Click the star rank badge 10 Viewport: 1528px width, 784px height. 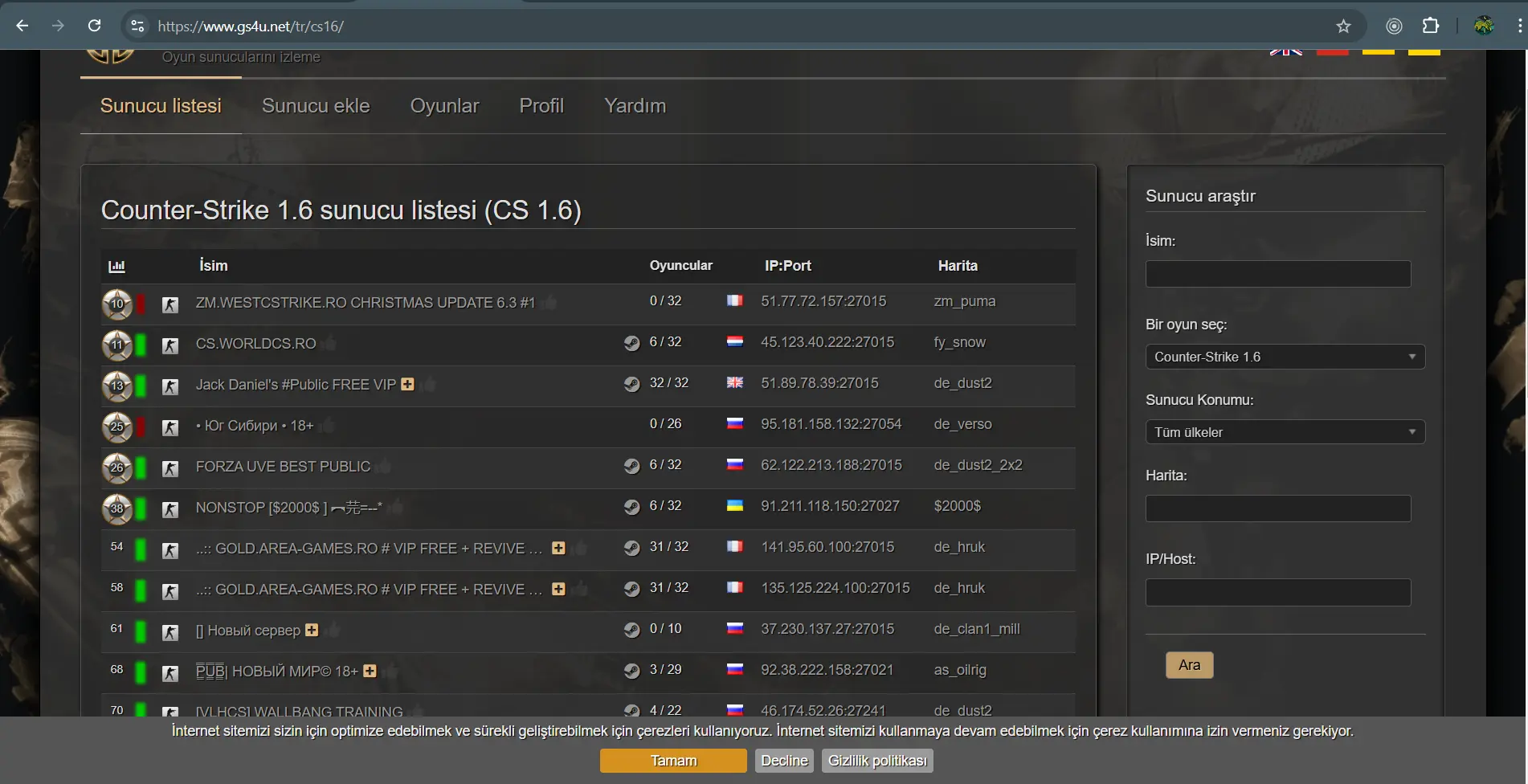point(117,304)
